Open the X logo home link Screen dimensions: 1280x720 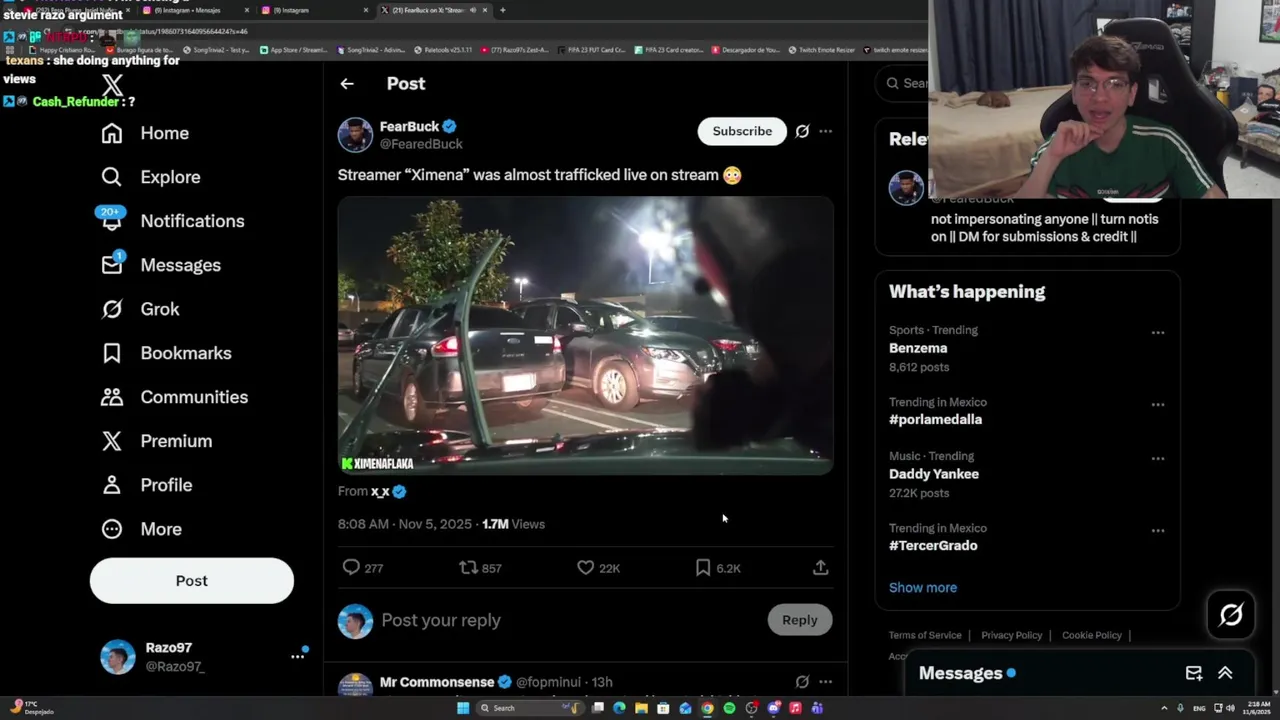113,86
